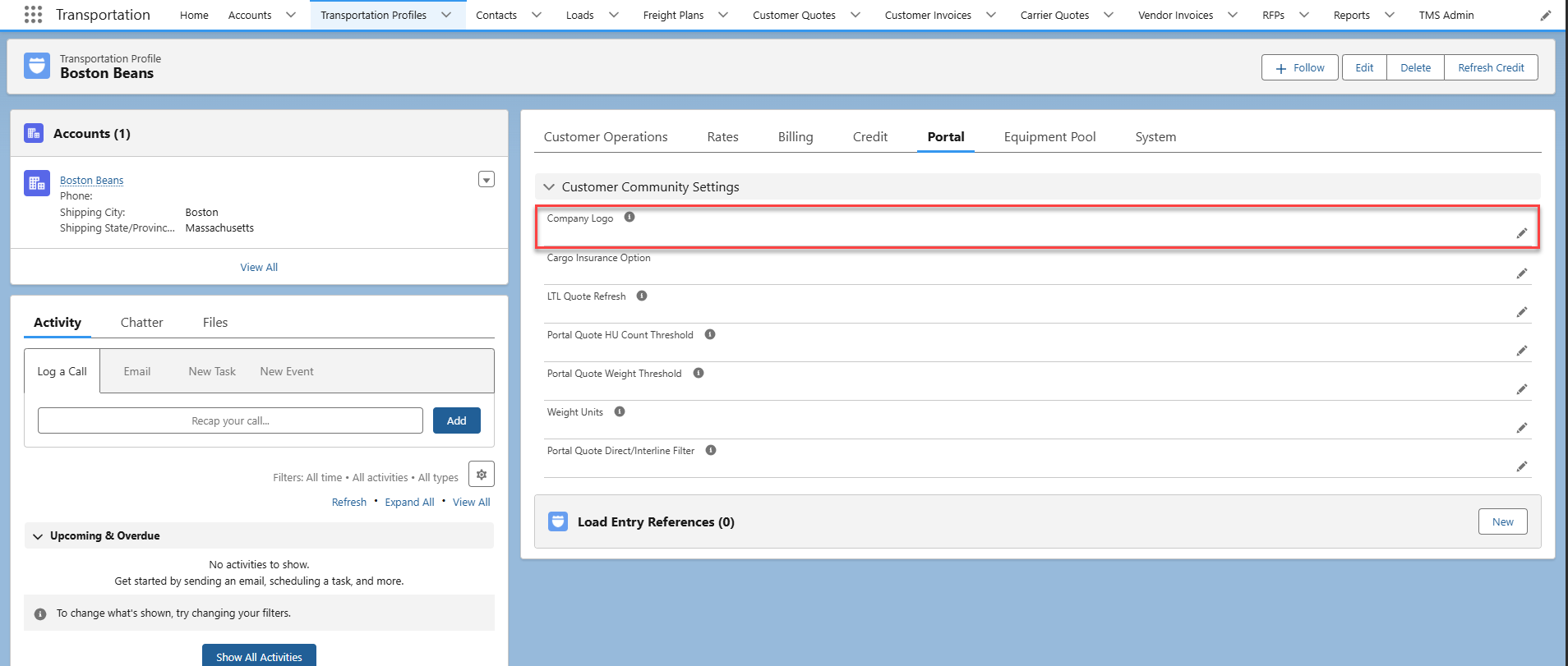The height and width of the screenshot is (666, 1568).
Task: Edit Portal Quote Weight Threshold pencil
Action: (x=1522, y=389)
